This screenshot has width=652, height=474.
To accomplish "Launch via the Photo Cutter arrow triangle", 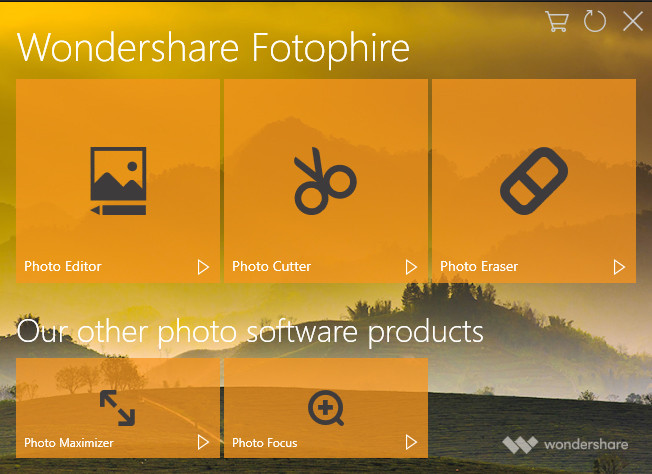I will pos(411,267).
